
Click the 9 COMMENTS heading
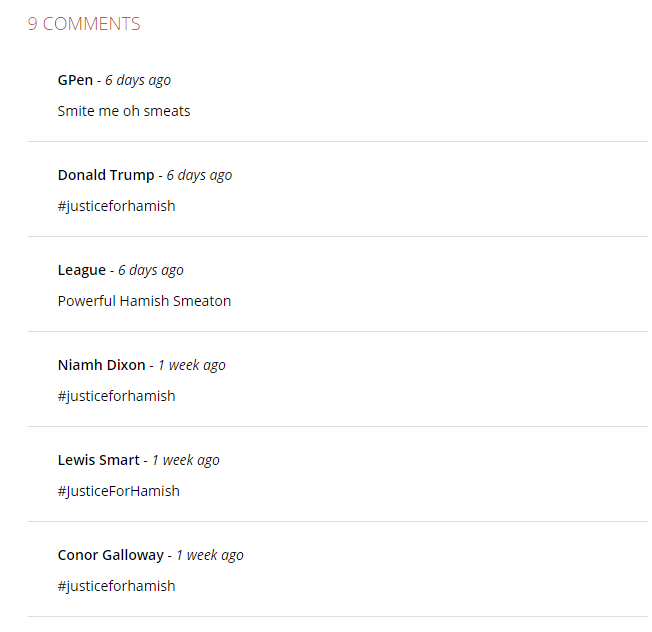(84, 24)
